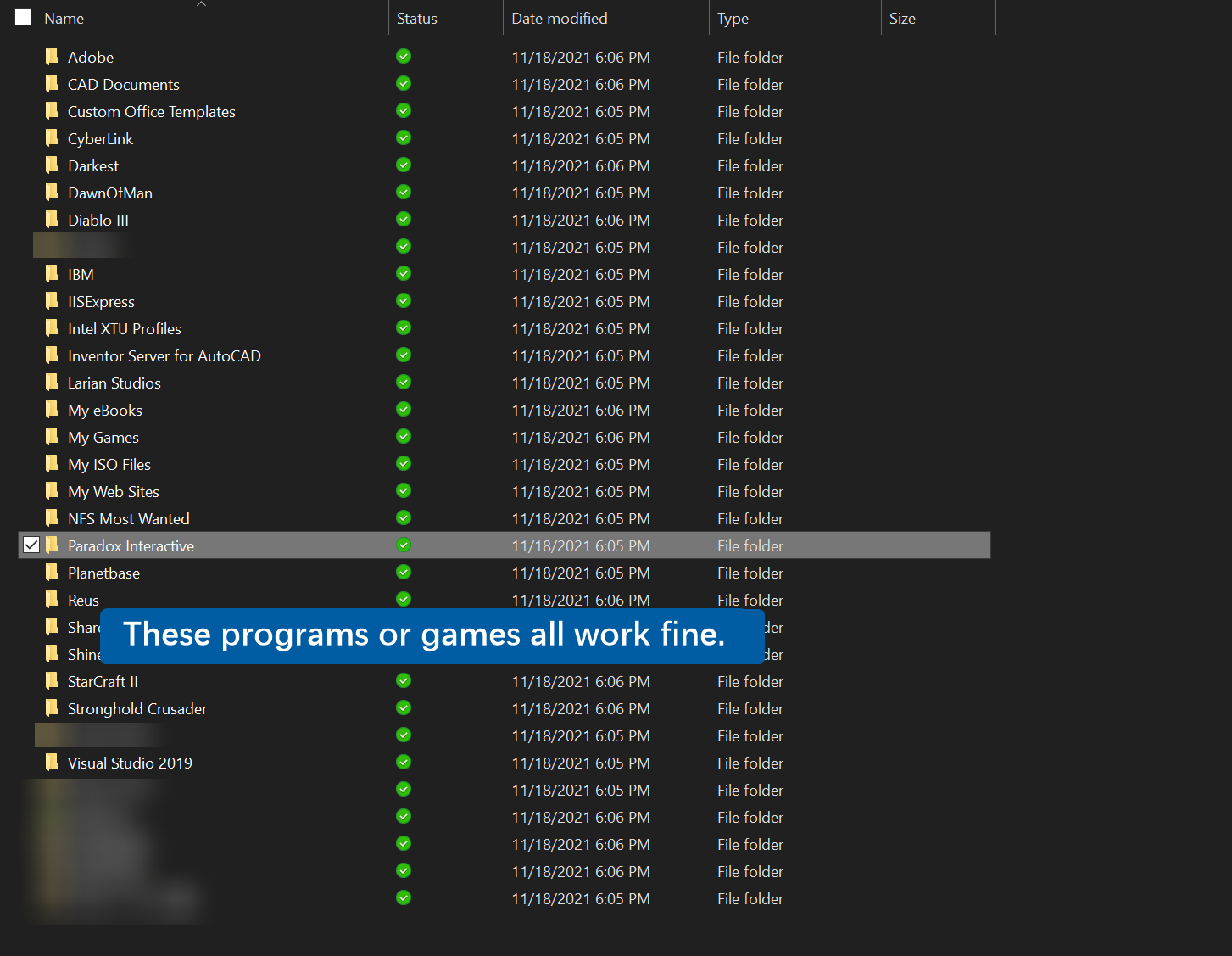Select the Intel XTU Profiles folder name
This screenshot has width=1232, height=956.
point(125,328)
